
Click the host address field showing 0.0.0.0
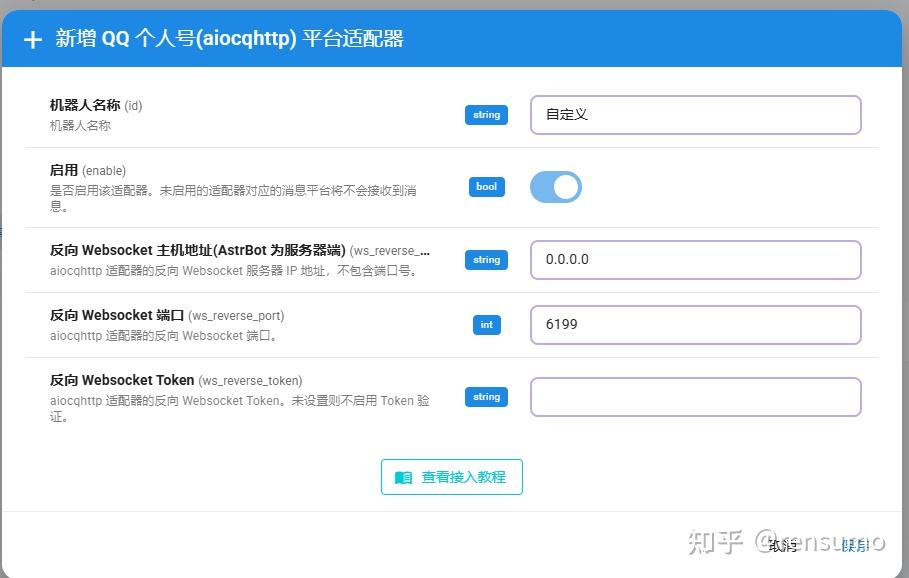point(696,260)
